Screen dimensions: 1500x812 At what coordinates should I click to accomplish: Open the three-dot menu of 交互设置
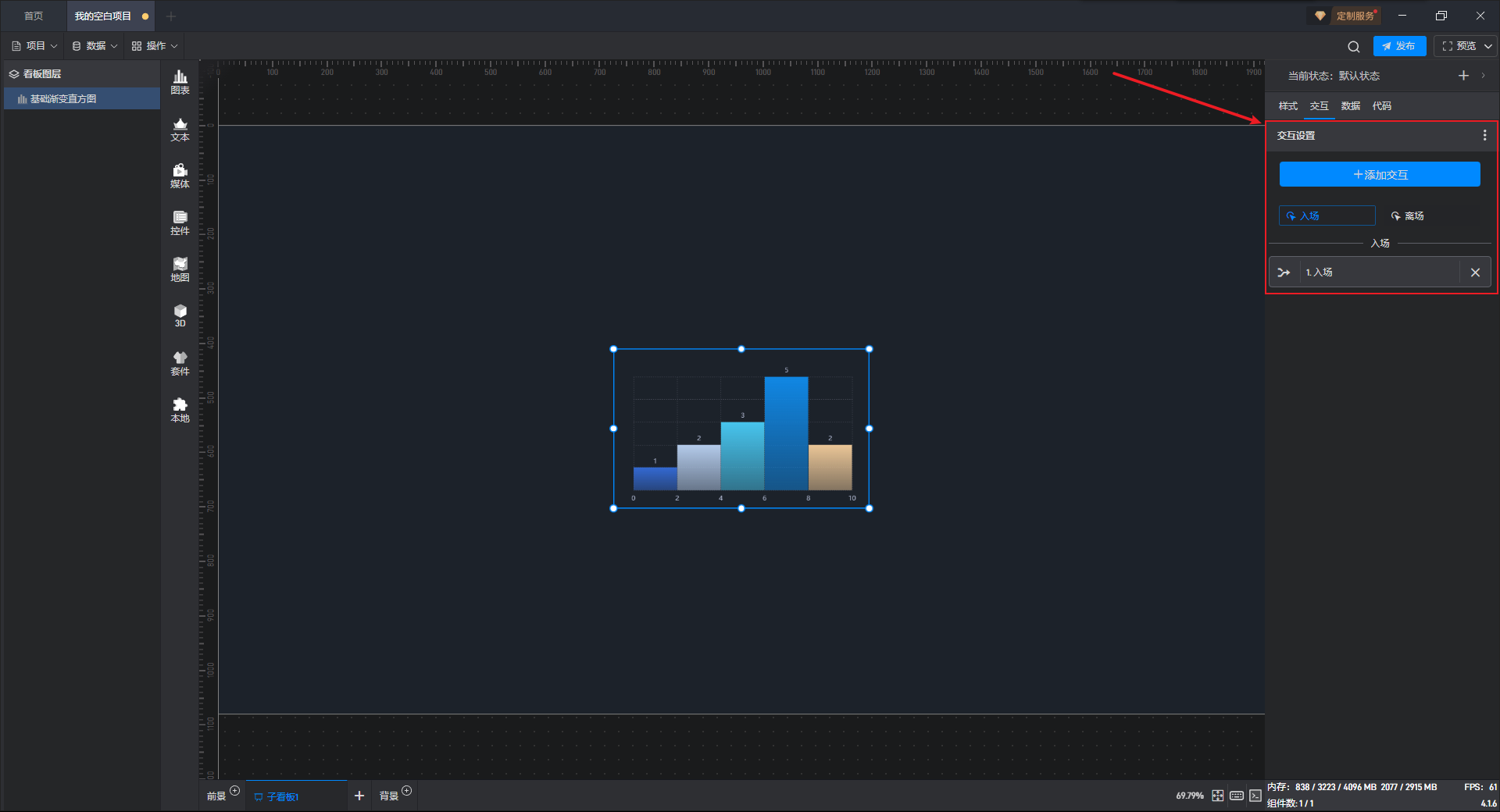tap(1484, 135)
